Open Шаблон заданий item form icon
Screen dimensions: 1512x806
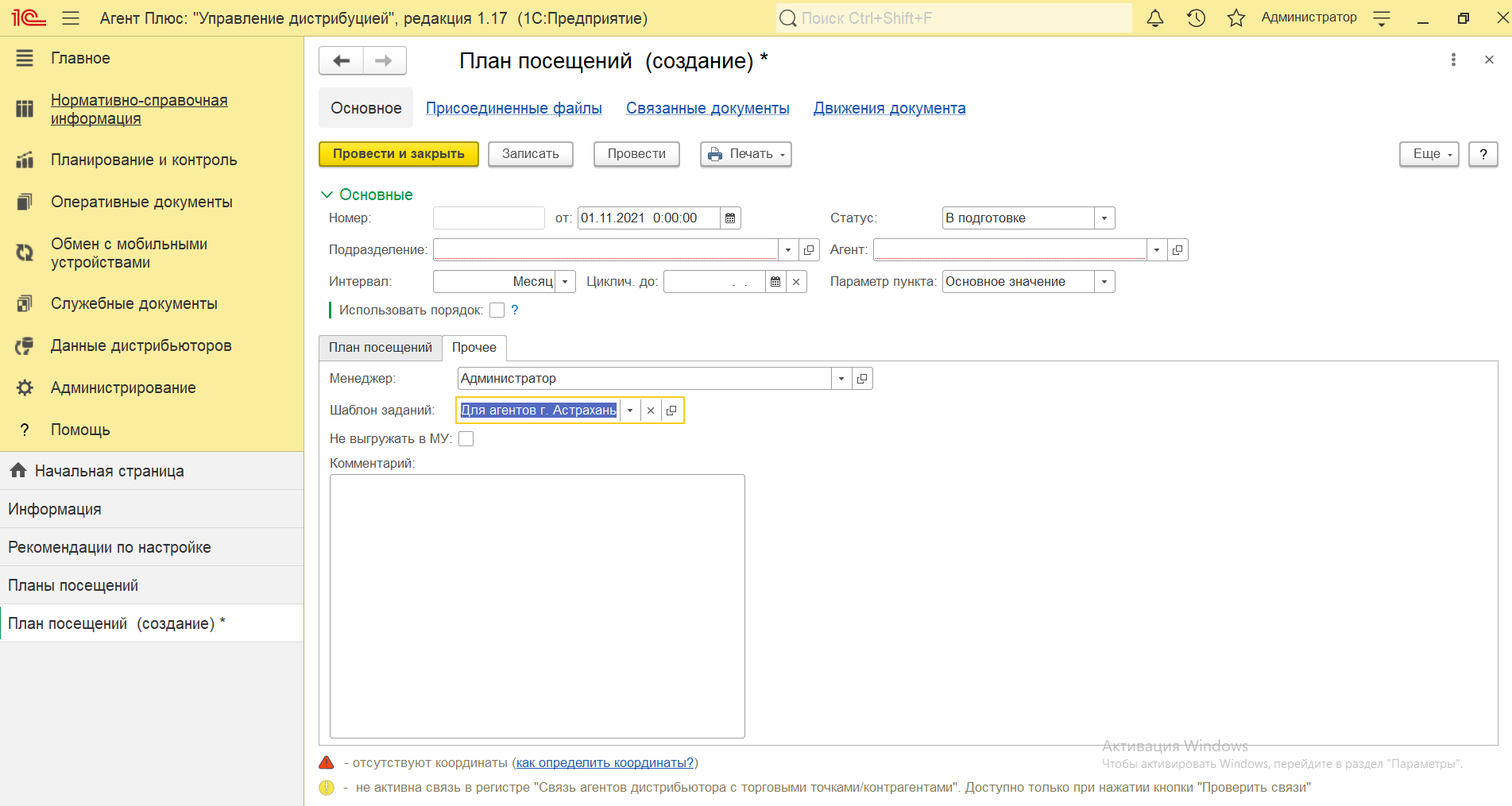click(x=671, y=410)
